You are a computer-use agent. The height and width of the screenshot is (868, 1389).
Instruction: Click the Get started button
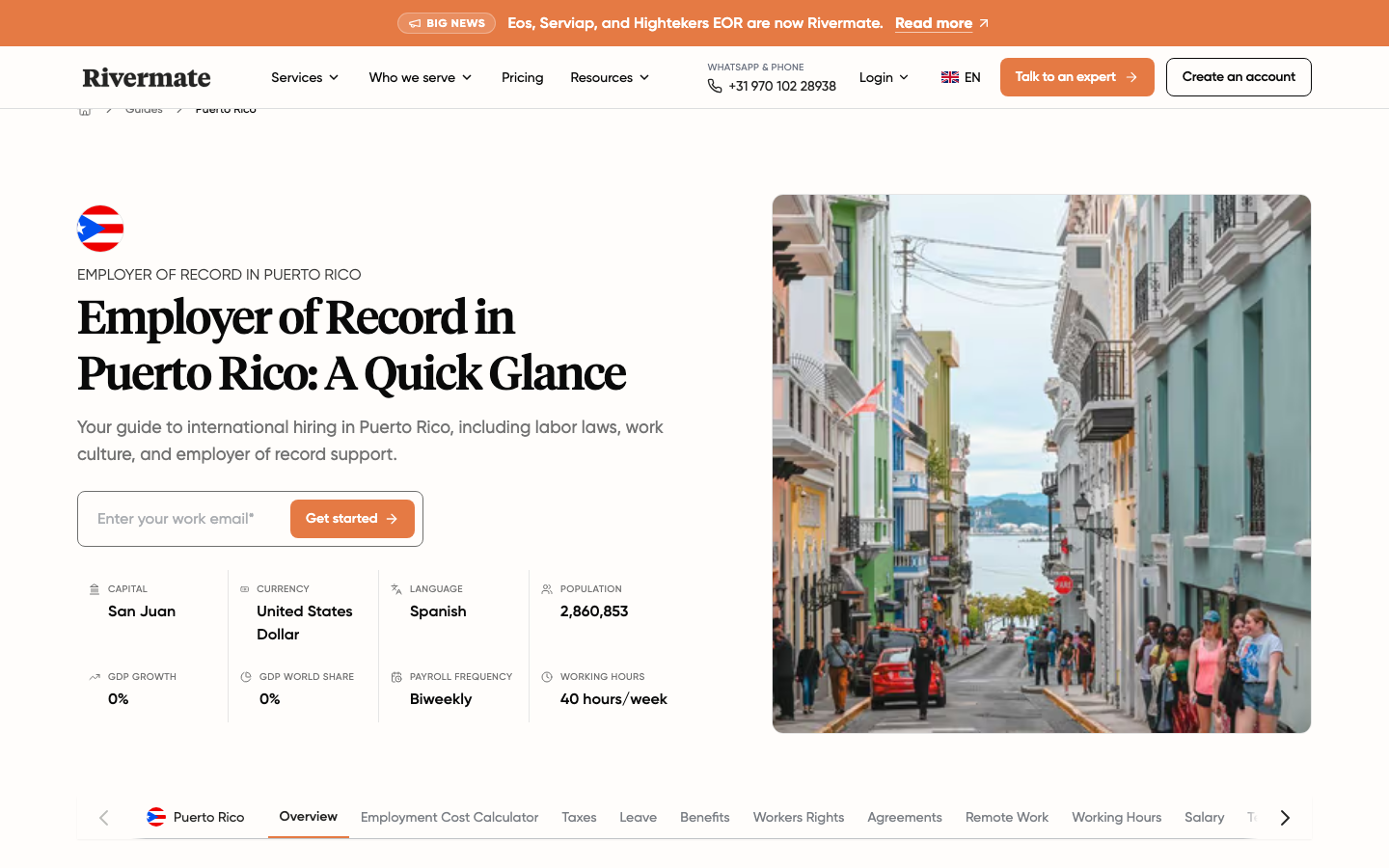pos(352,519)
